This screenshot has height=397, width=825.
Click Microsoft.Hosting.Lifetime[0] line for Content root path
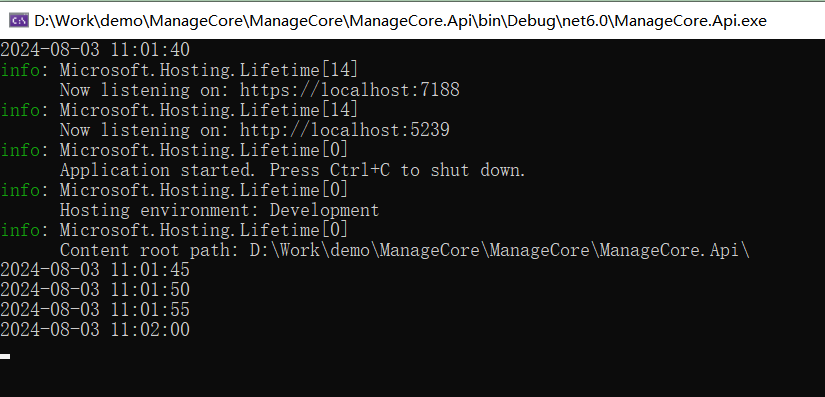pyautogui.click(x=204, y=230)
